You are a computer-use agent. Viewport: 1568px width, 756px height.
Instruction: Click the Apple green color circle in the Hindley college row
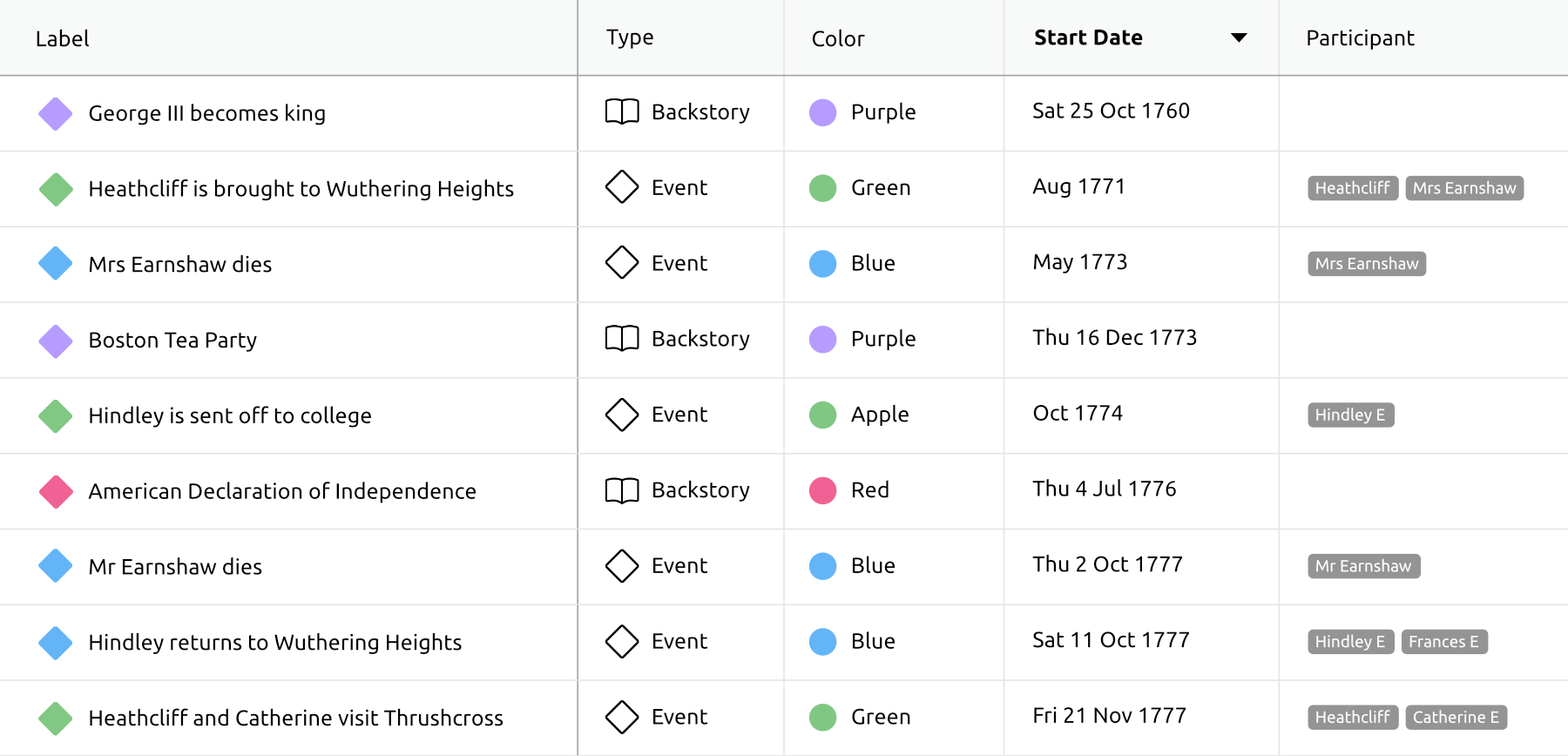tap(822, 415)
